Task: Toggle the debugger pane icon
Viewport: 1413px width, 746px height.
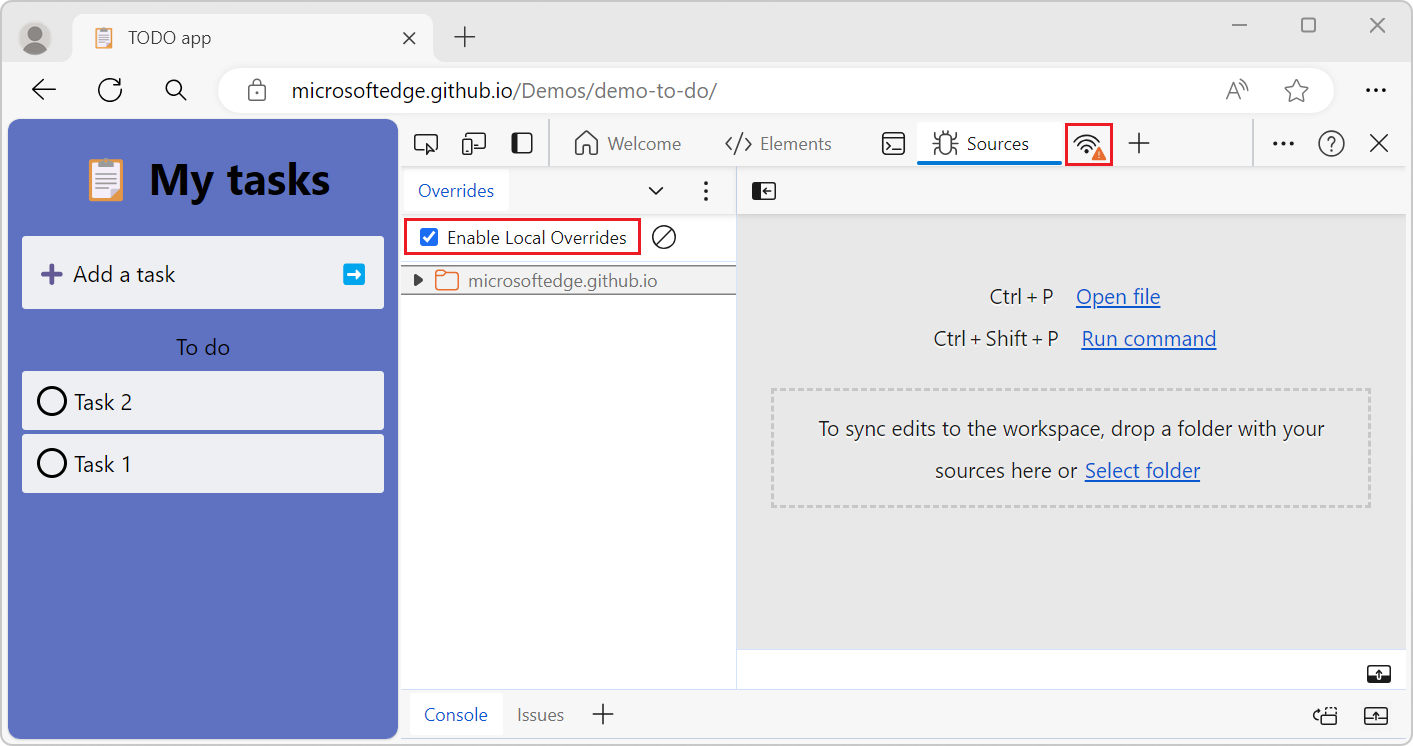Action: pyautogui.click(x=1379, y=674)
